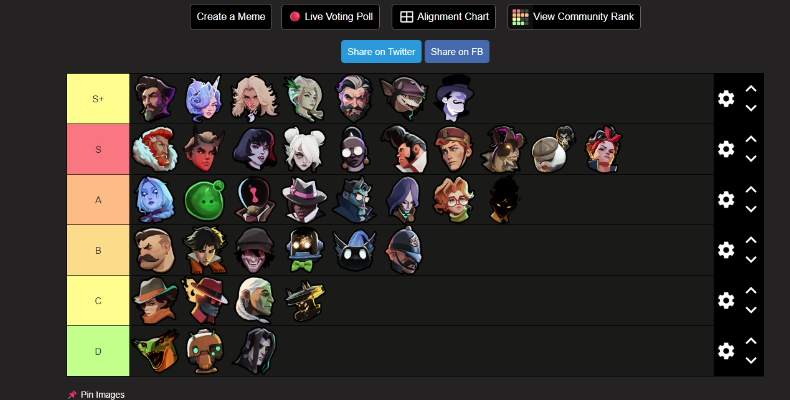This screenshot has width=790, height=400.
Task: Select the white-haired mouse-bun character in S tier
Action: tap(304, 149)
